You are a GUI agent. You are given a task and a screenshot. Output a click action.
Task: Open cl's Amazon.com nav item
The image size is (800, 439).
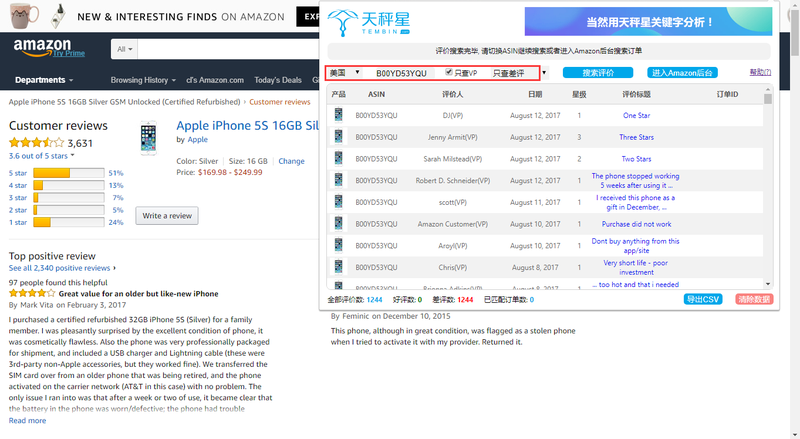pyautogui.click(x=215, y=80)
